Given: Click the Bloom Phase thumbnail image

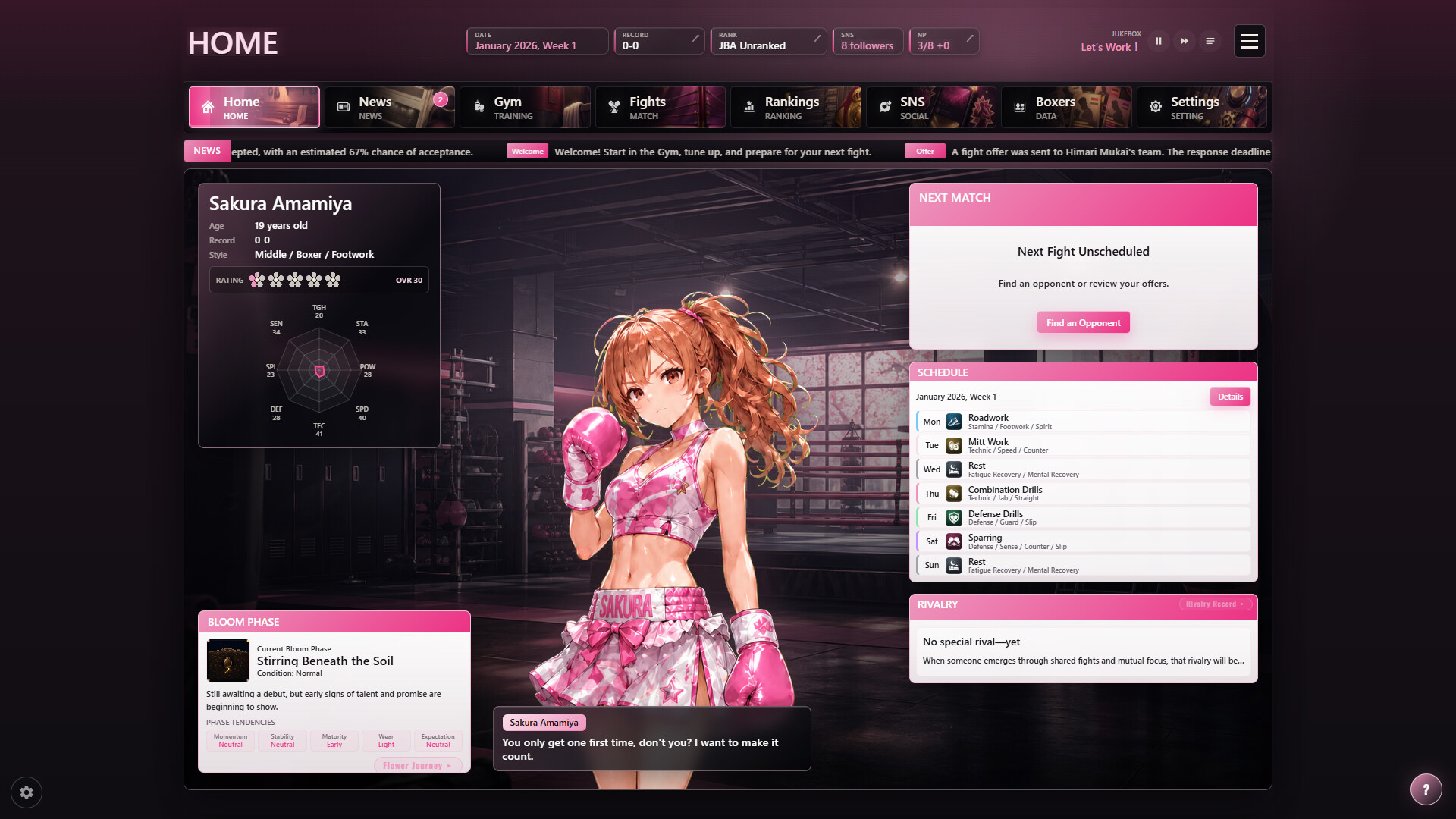Looking at the screenshot, I should pyautogui.click(x=227, y=661).
